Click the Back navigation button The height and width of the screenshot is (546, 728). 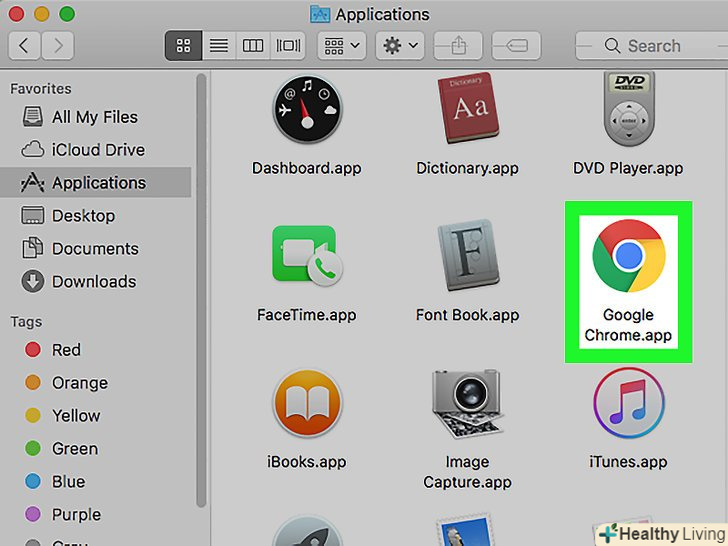click(24, 46)
